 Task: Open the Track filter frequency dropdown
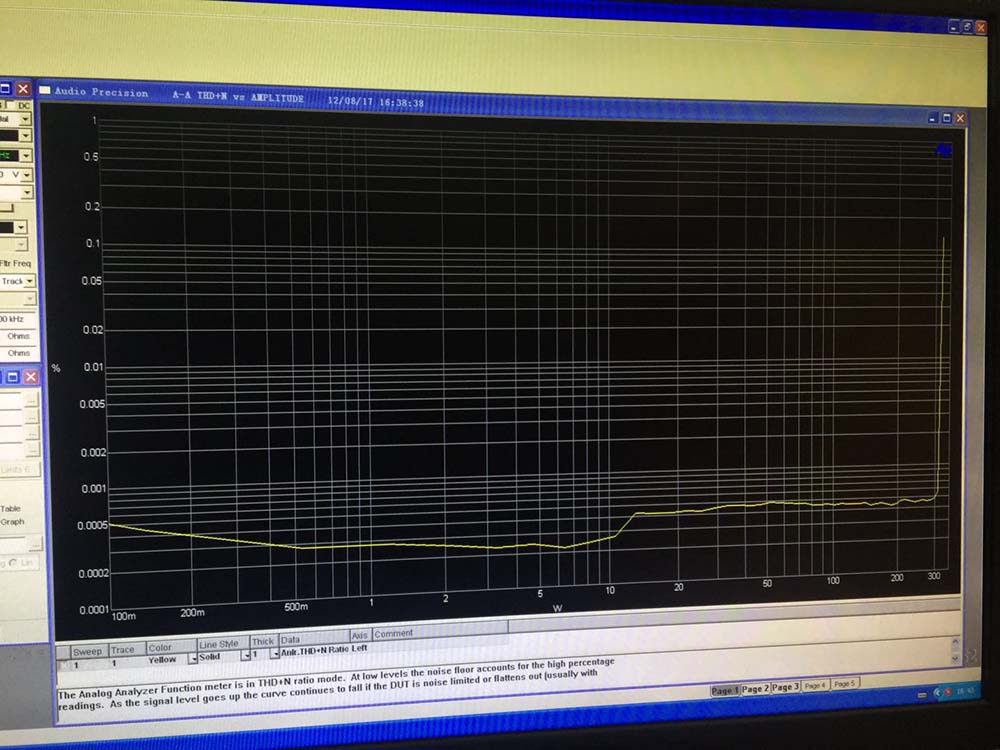(x=31, y=282)
